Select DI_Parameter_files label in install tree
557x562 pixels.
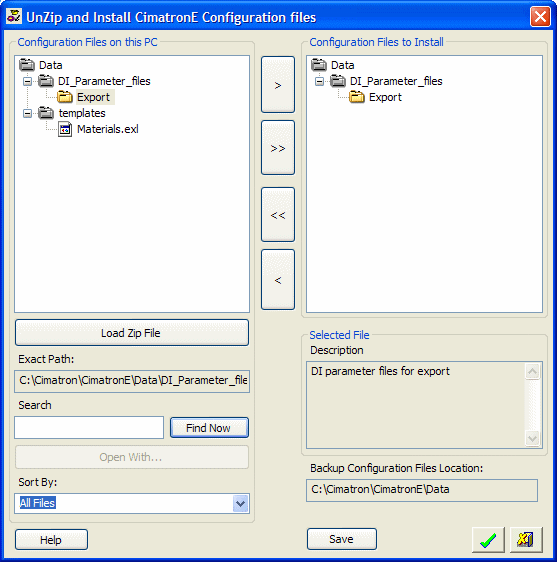pos(396,81)
